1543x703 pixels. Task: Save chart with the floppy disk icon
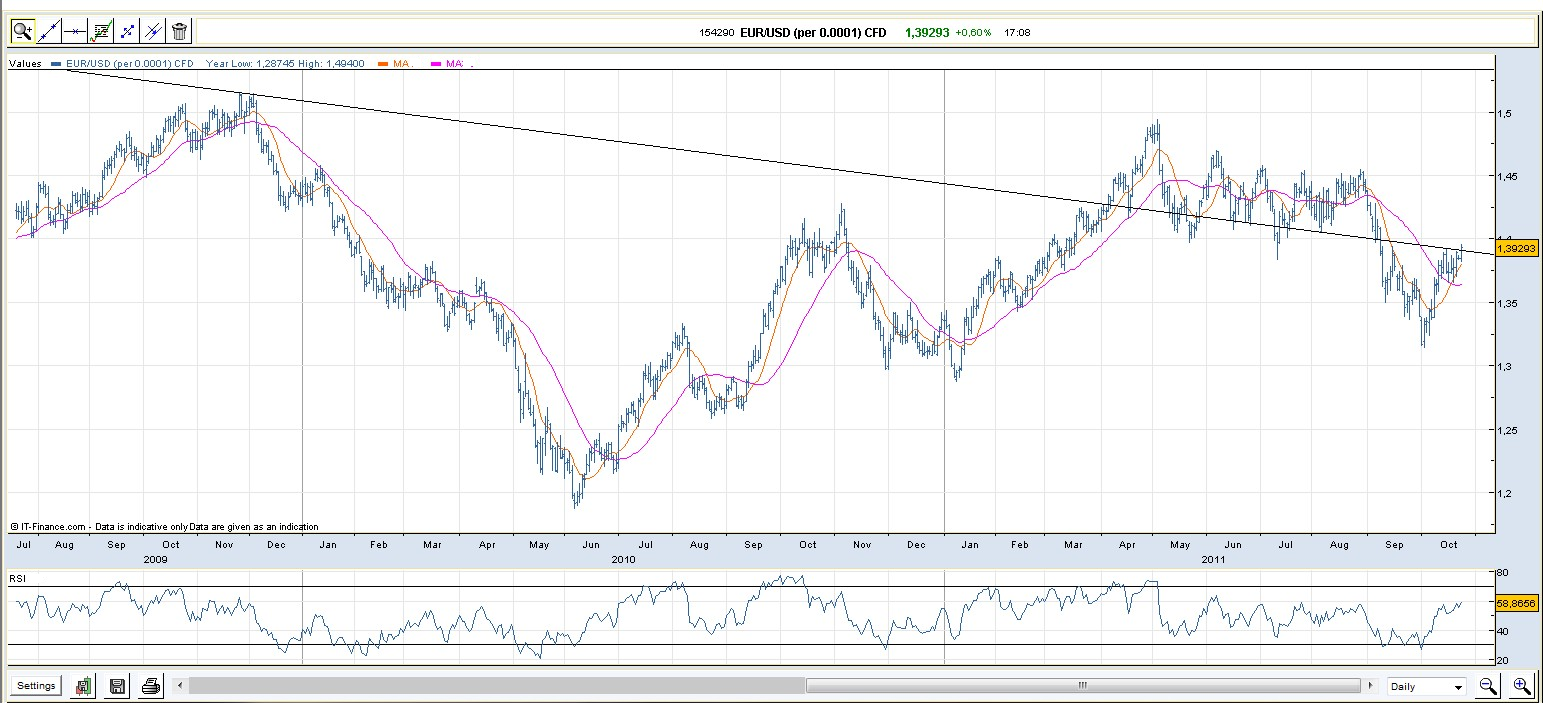click(118, 686)
